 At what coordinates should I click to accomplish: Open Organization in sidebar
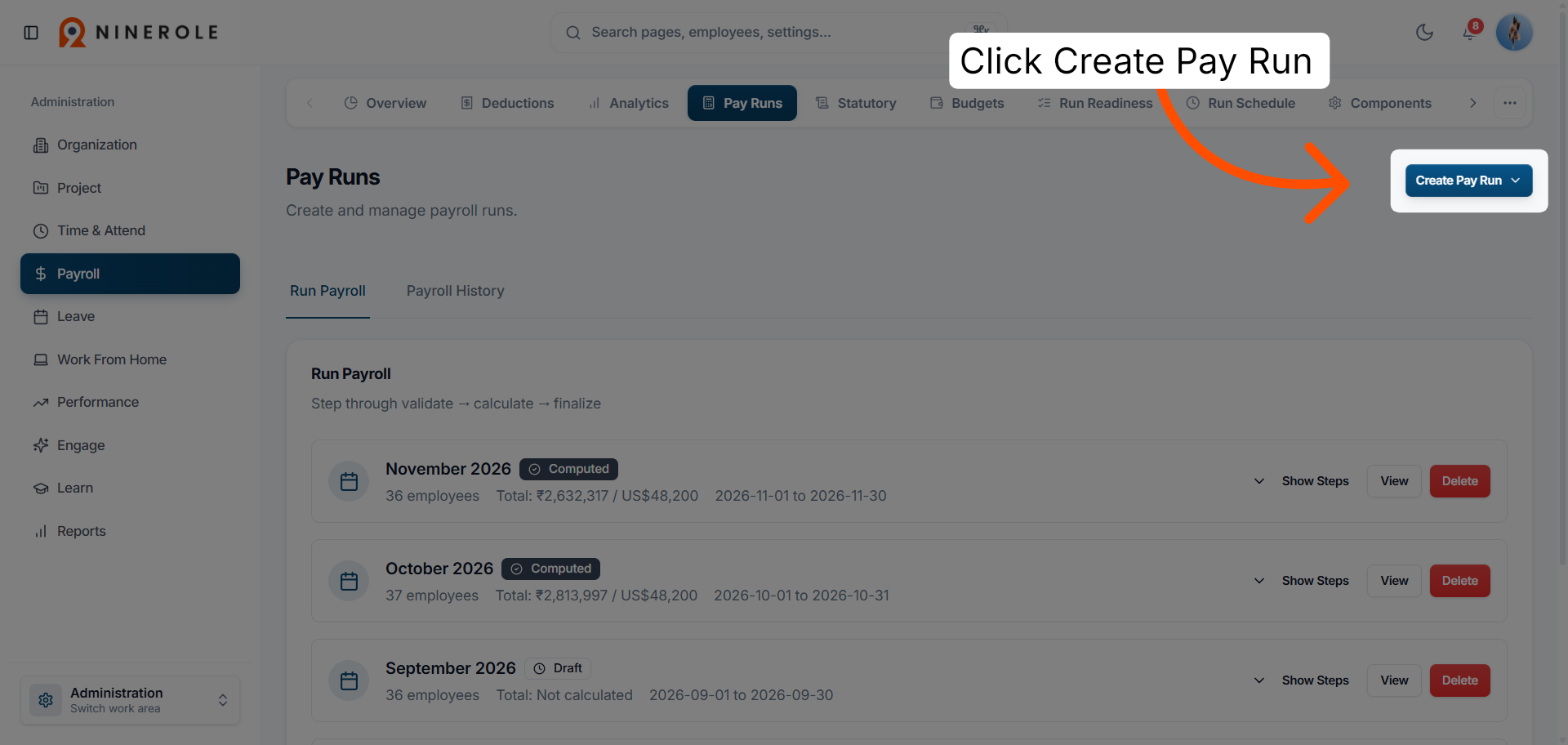point(130,145)
